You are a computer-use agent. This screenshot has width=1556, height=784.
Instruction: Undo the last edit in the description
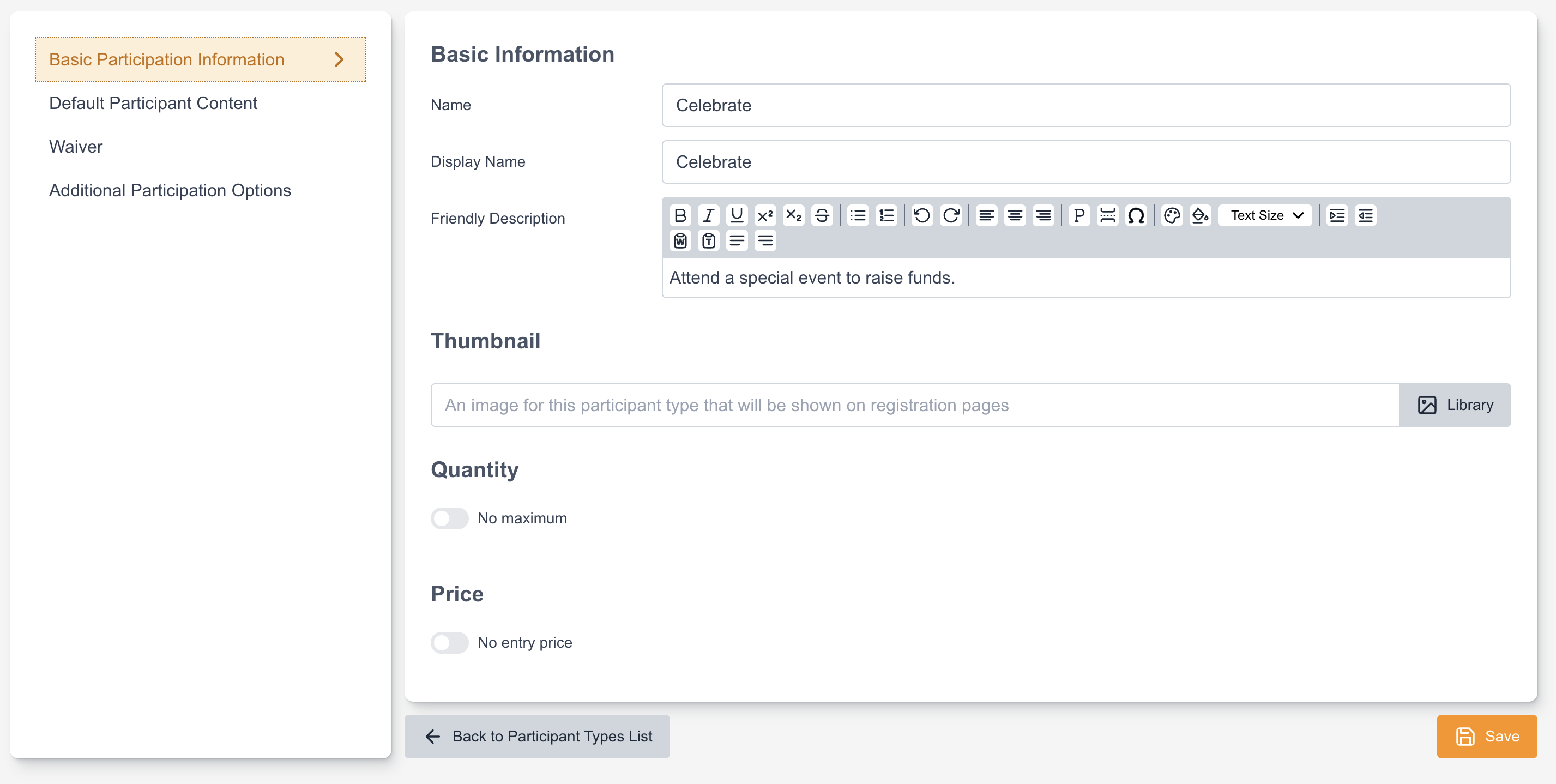921,216
